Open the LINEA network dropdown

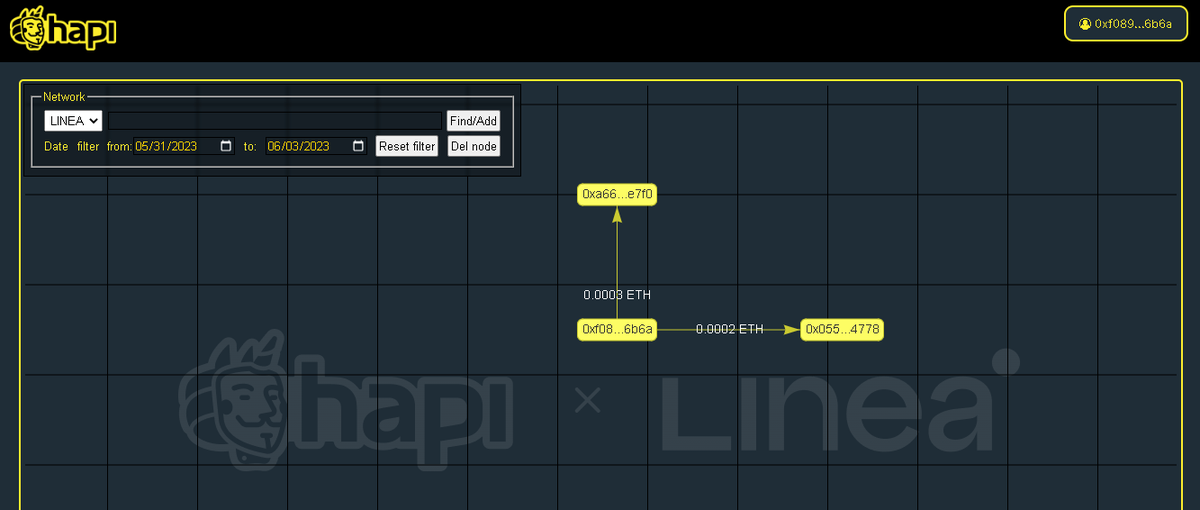coord(73,120)
